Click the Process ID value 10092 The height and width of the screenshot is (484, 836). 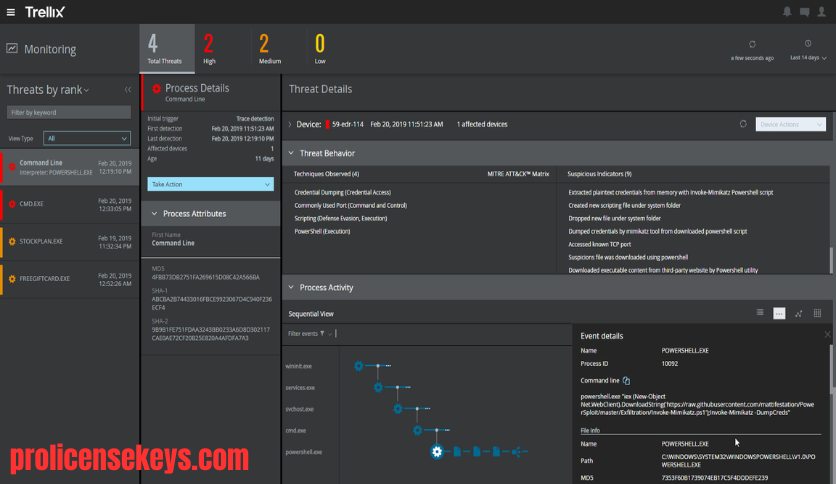pyautogui.click(x=670, y=364)
